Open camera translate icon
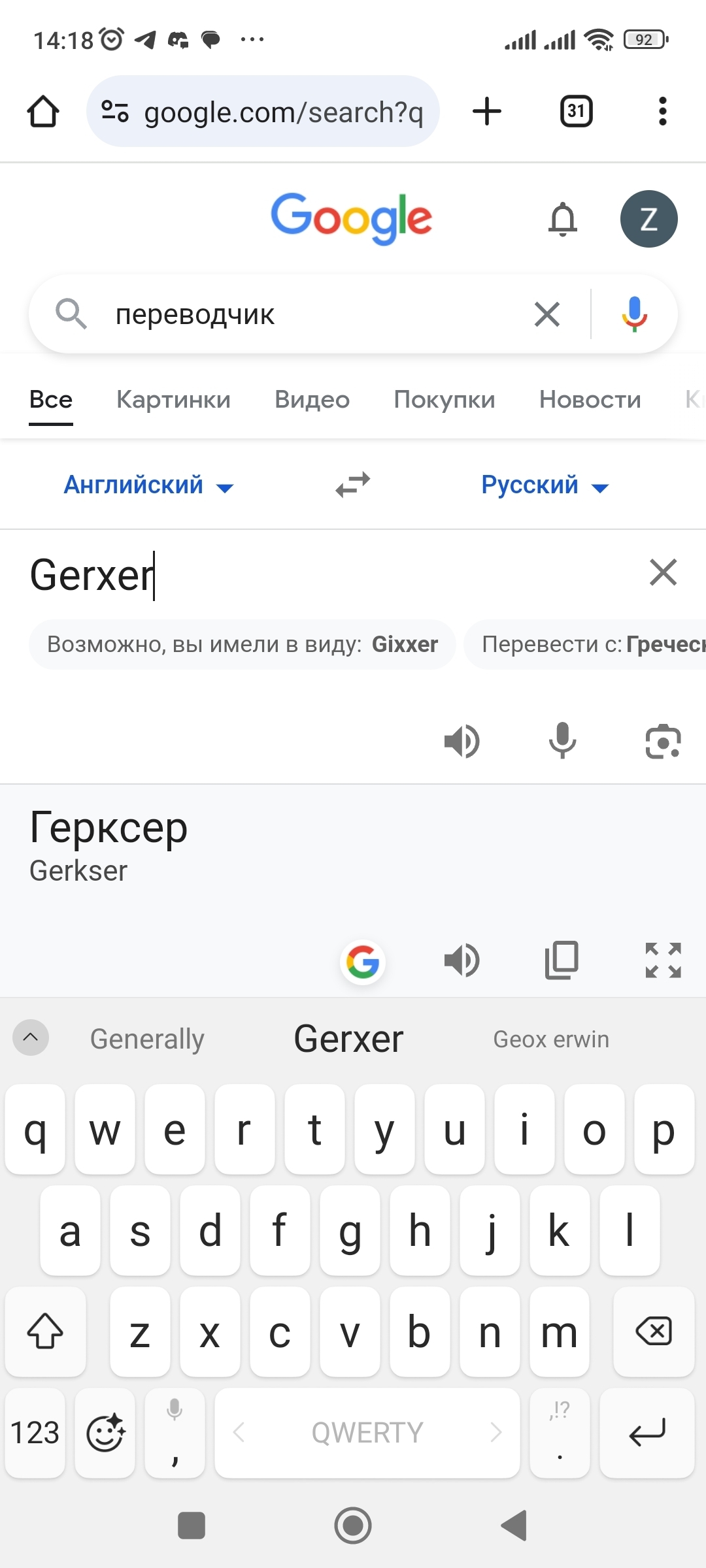The height and width of the screenshot is (1568, 706). point(663,742)
